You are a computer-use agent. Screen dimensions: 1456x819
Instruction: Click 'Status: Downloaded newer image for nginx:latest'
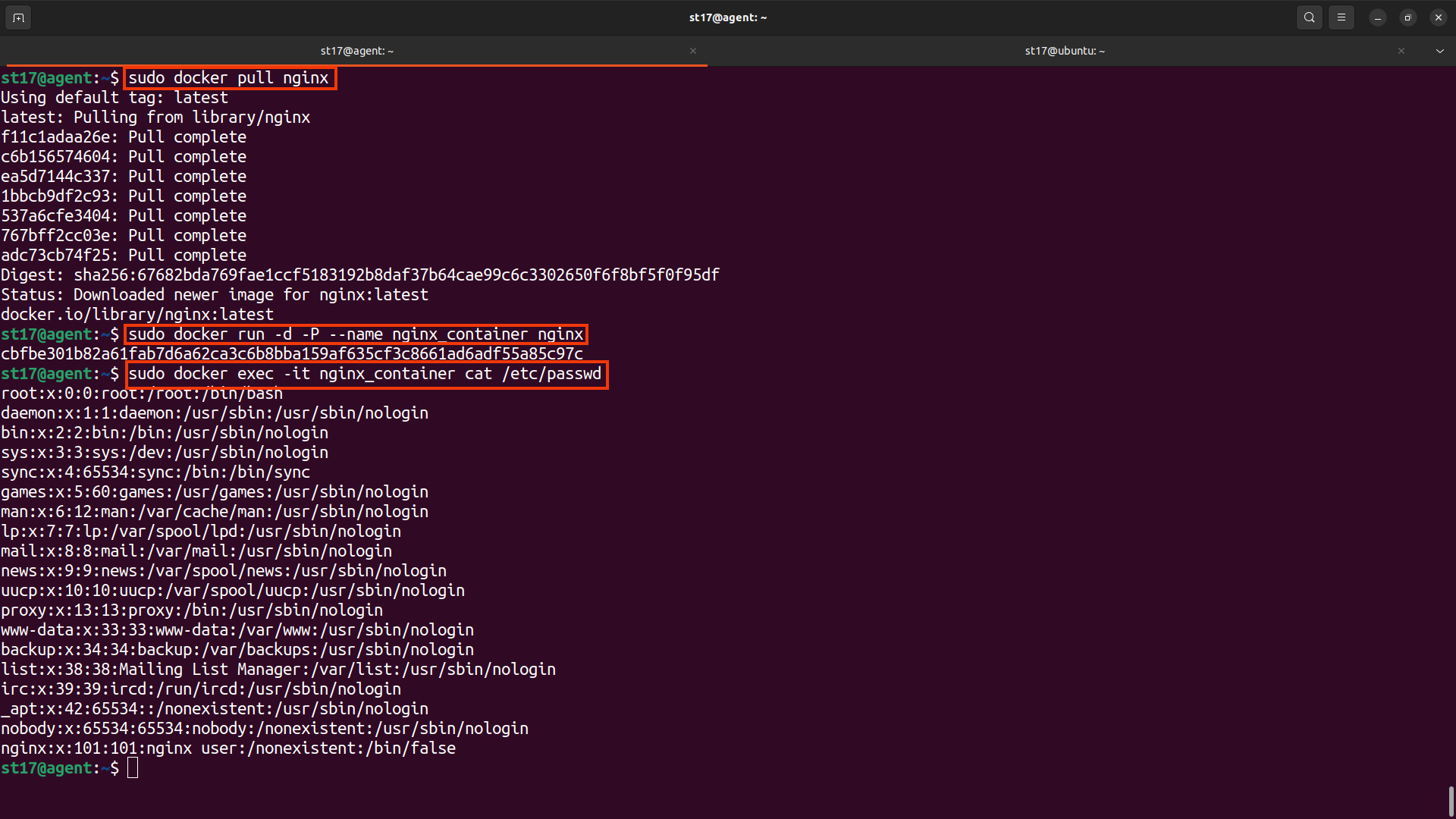[215, 295]
